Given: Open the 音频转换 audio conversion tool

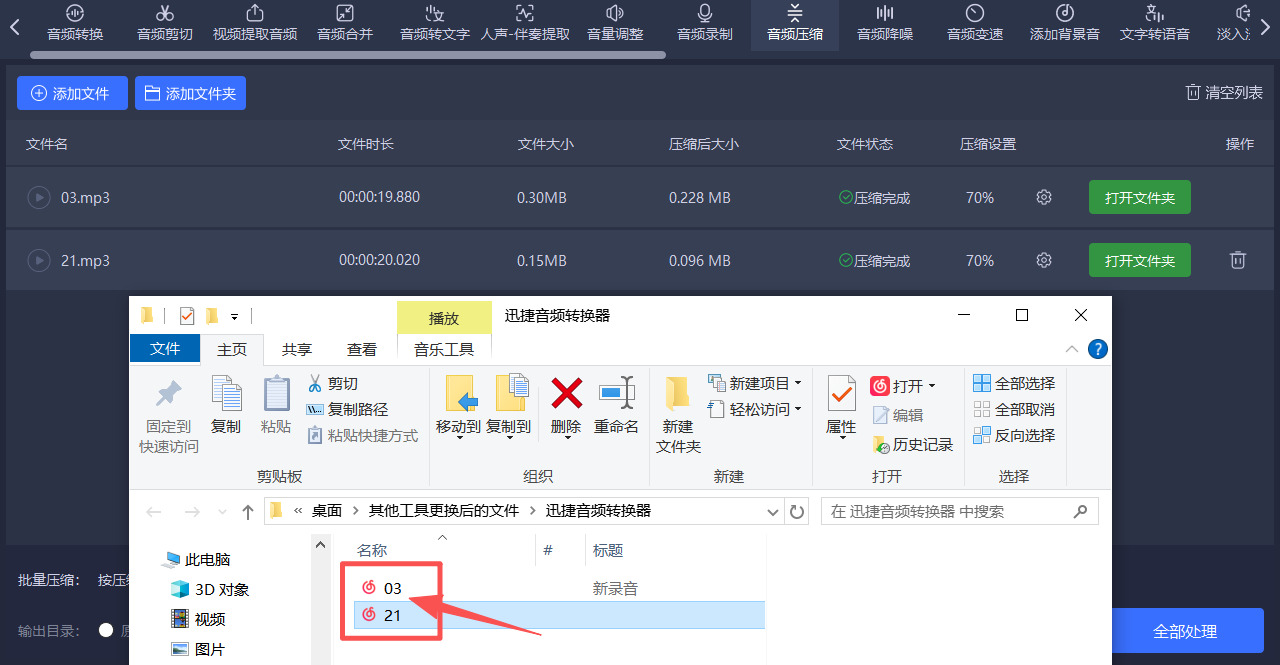Looking at the screenshot, I should click(x=75, y=23).
